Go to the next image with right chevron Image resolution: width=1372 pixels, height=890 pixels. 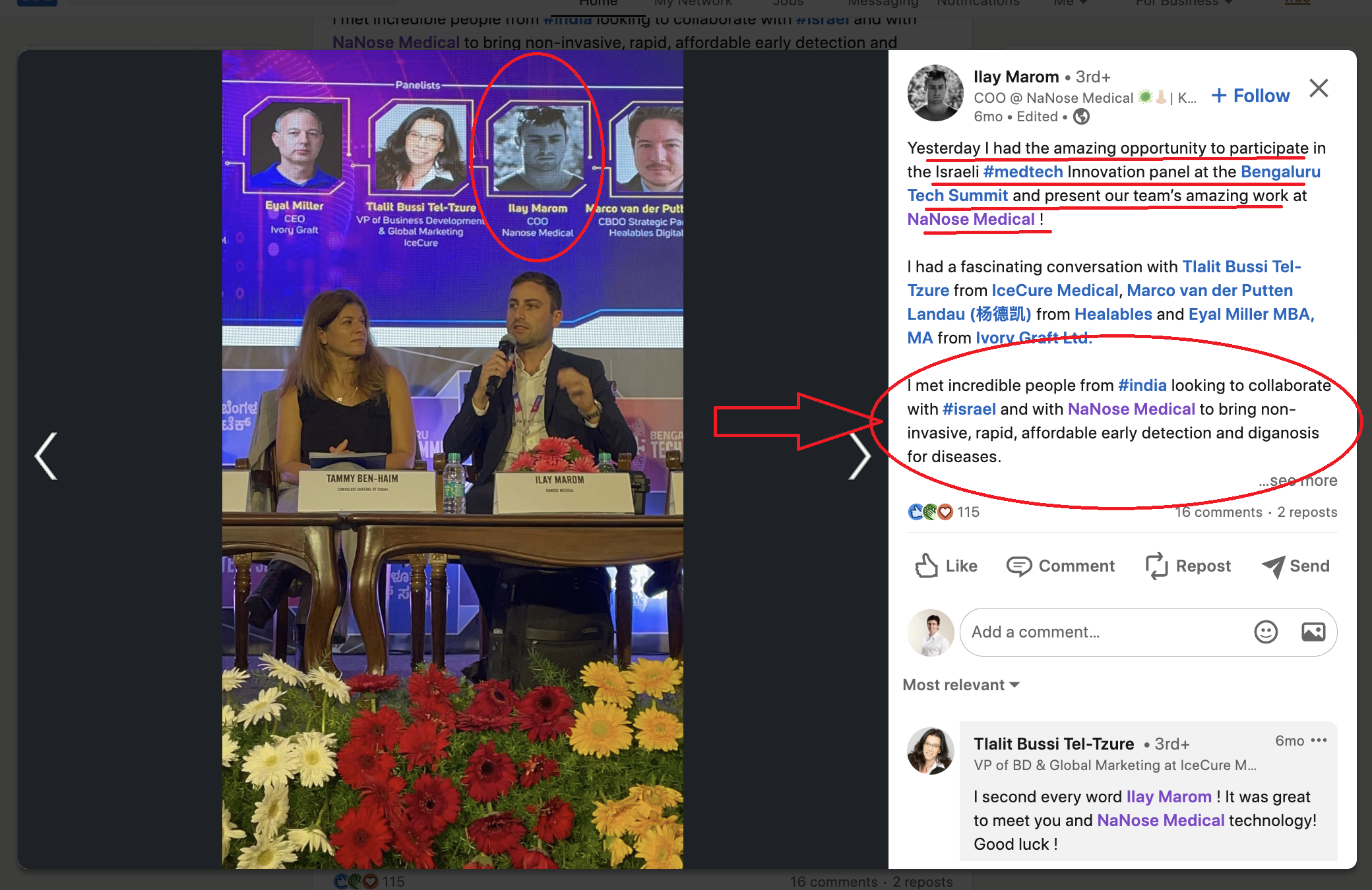pos(859,456)
